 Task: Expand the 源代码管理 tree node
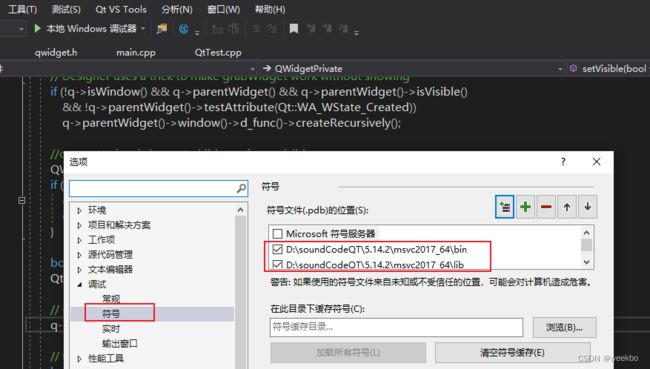click(79, 255)
